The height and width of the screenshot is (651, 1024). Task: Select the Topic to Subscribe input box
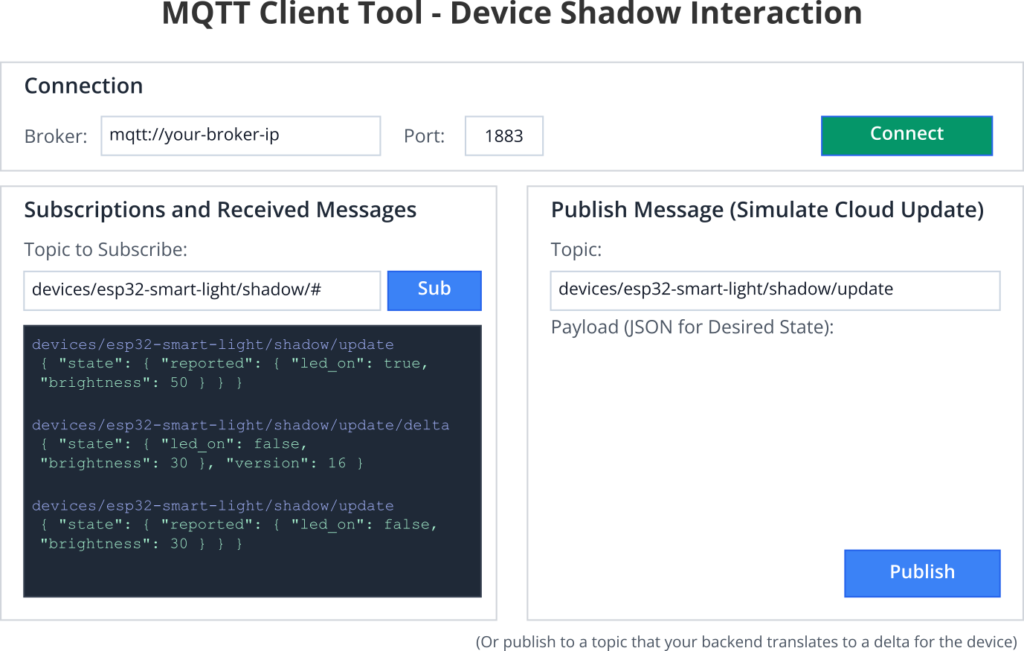(x=201, y=290)
